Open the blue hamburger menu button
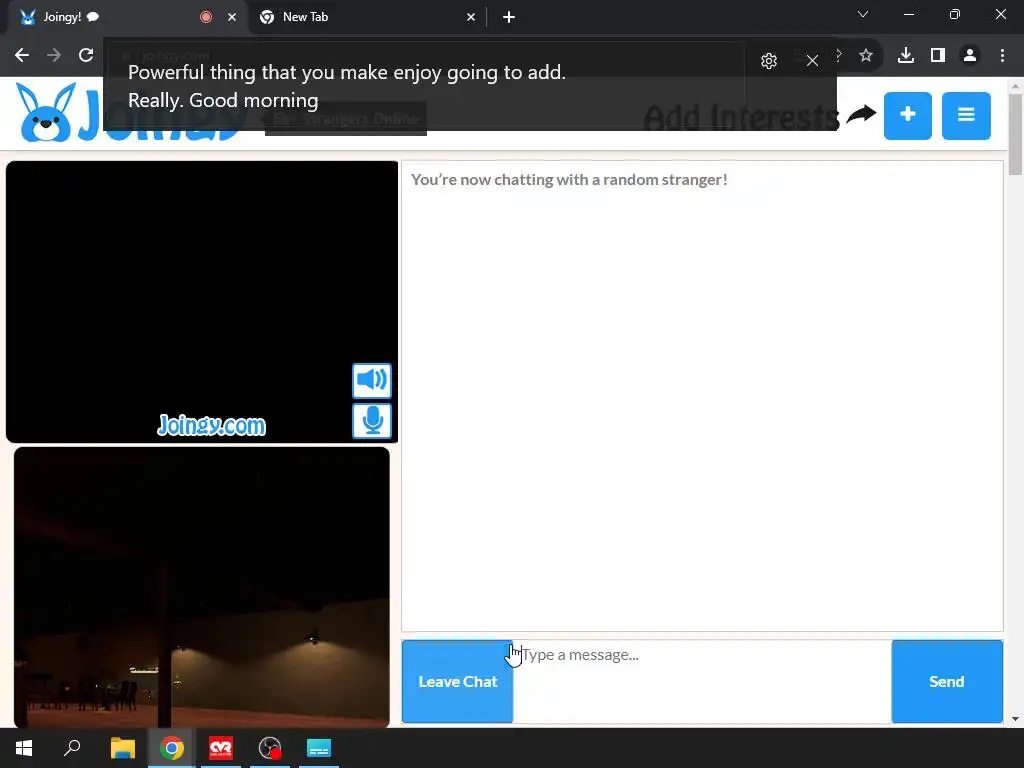This screenshot has width=1024, height=768. click(x=966, y=116)
